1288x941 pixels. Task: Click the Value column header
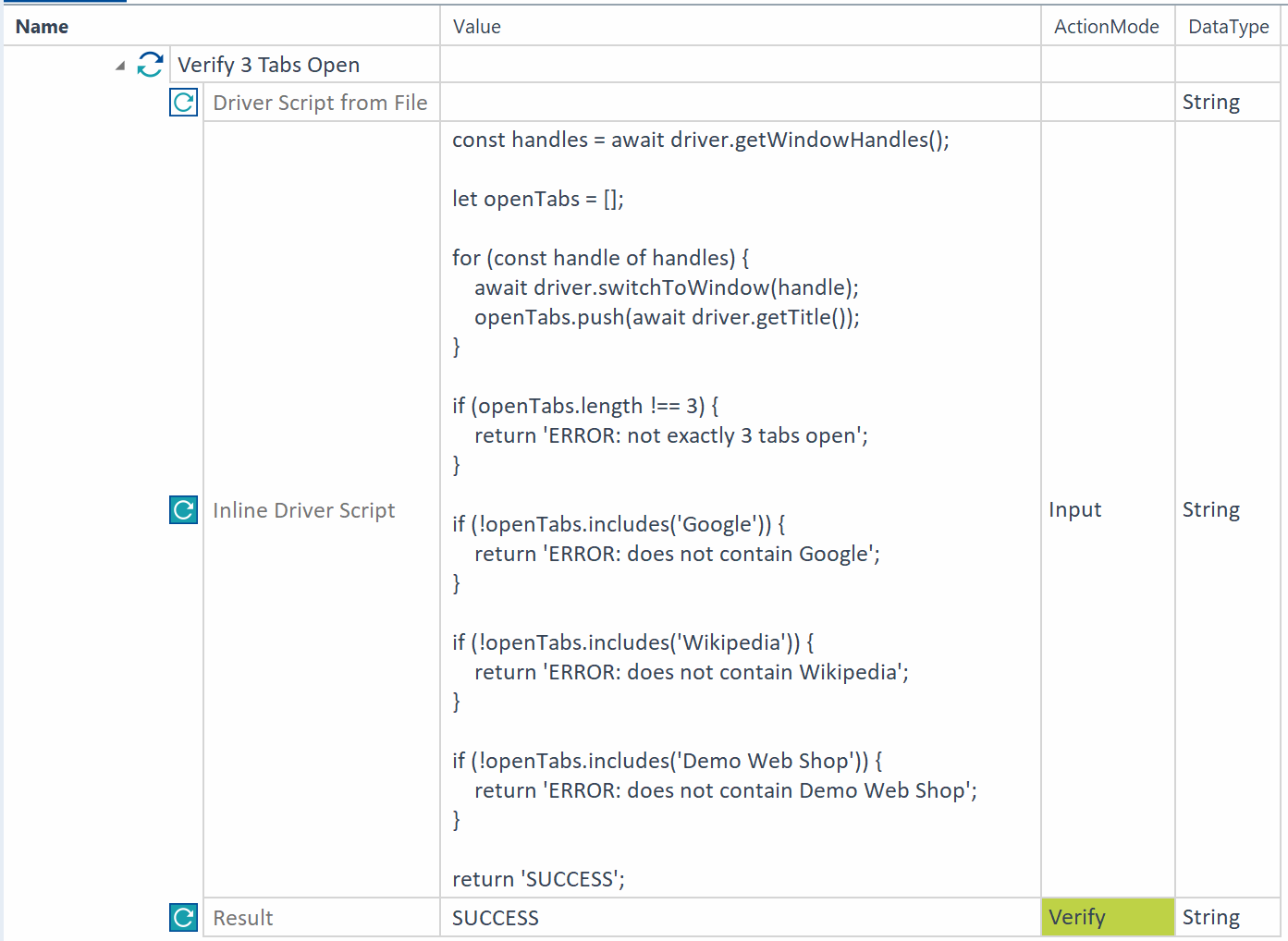[x=477, y=27]
